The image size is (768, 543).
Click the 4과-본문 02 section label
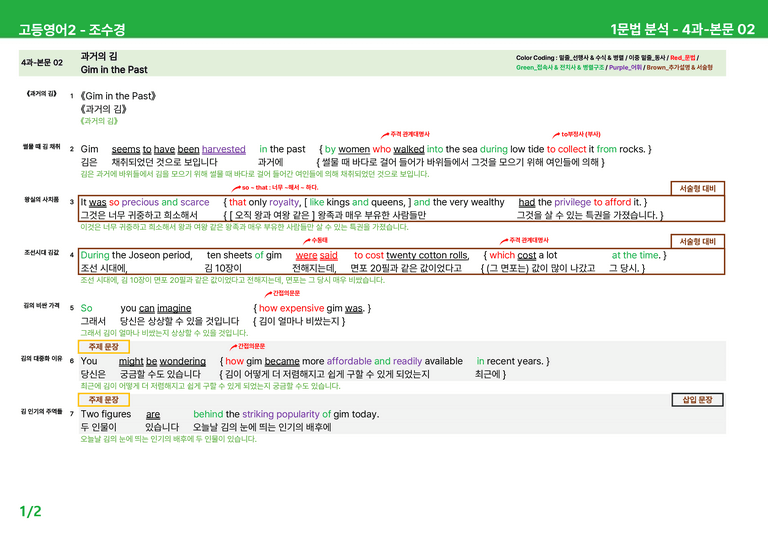pyautogui.click(x=42, y=63)
